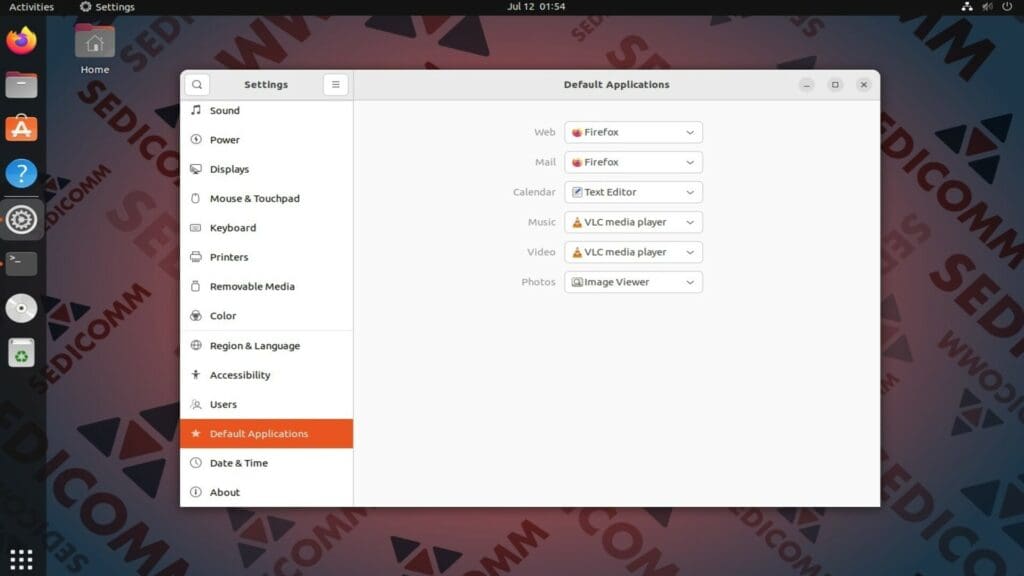Click the Color icon in sidebar
This screenshot has width=1024, height=576.
click(x=196, y=315)
